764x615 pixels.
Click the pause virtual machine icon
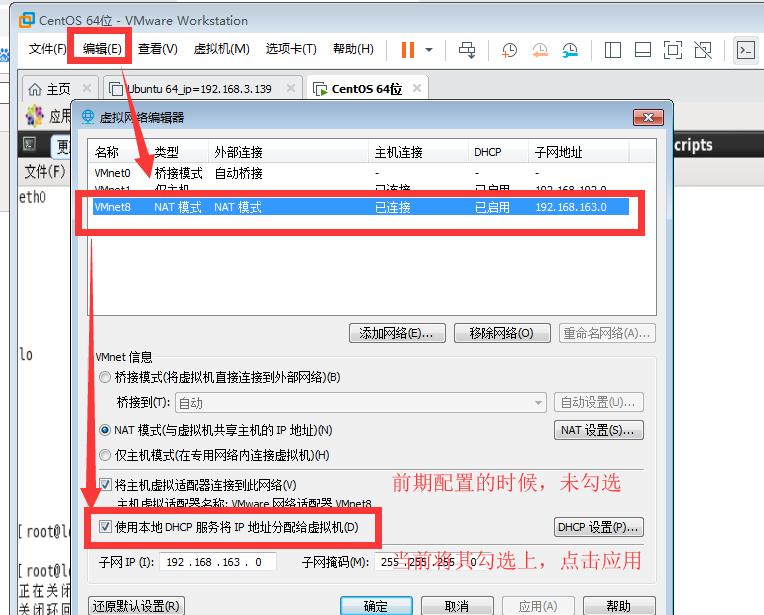[408, 50]
